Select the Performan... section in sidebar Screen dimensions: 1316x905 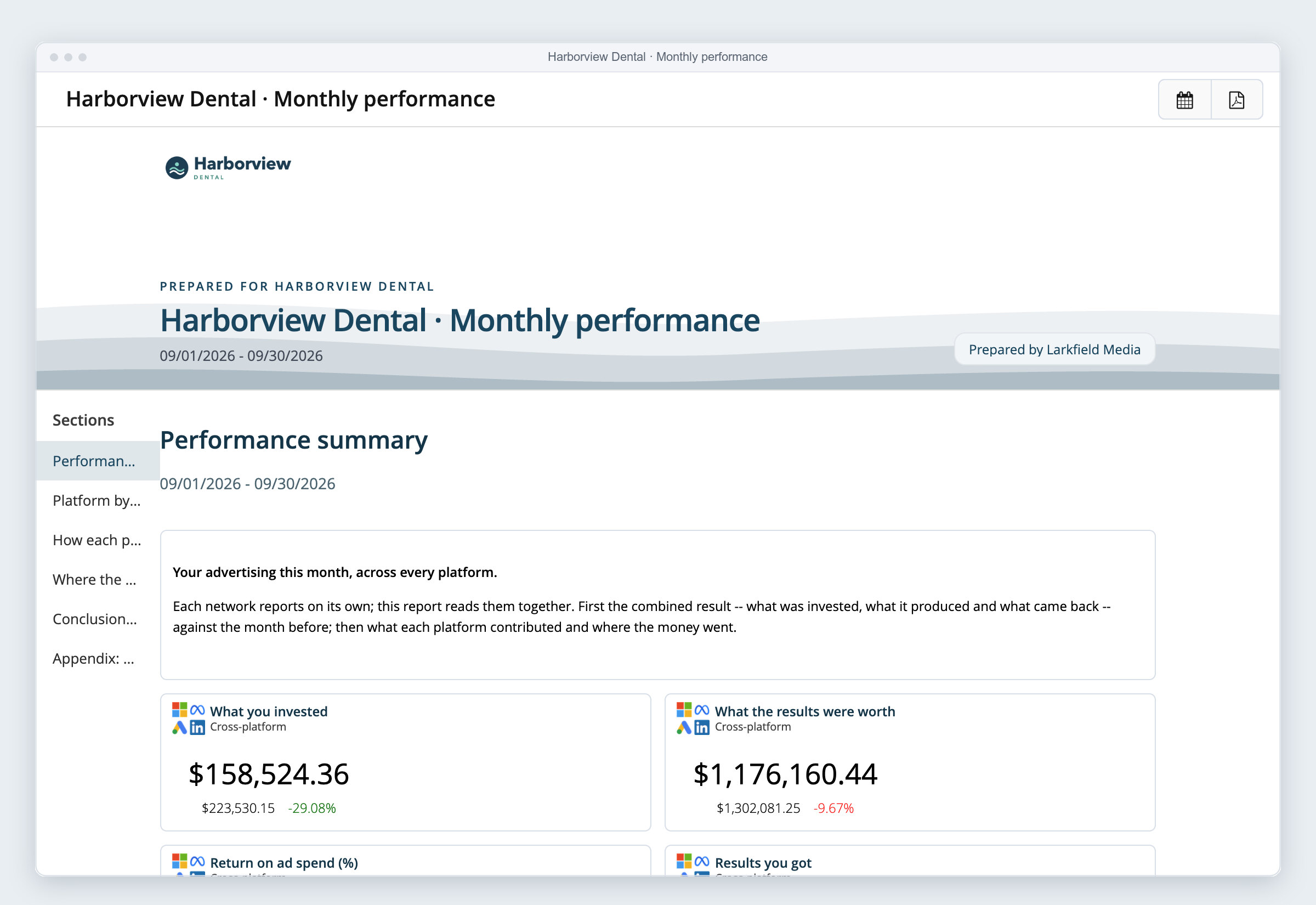click(98, 461)
